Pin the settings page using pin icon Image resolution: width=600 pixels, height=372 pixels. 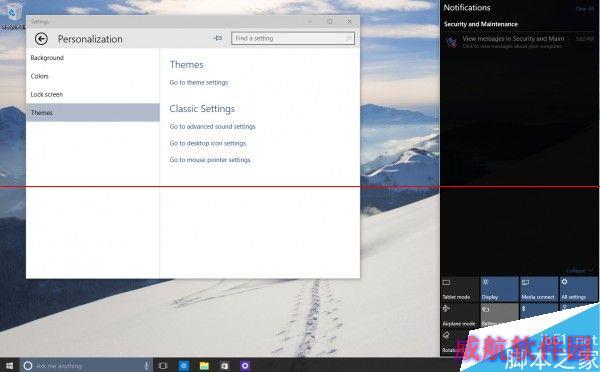218,38
